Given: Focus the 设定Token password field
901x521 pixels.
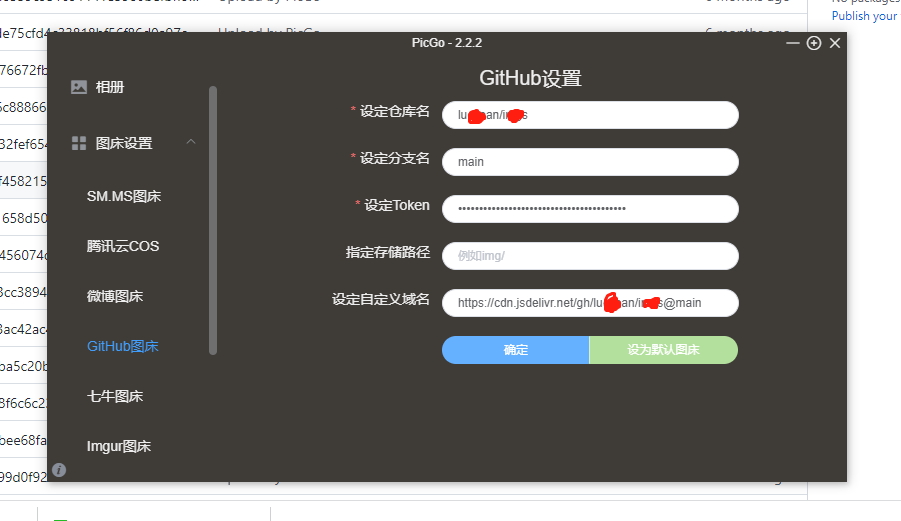Looking at the screenshot, I should pyautogui.click(x=590, y=209).
